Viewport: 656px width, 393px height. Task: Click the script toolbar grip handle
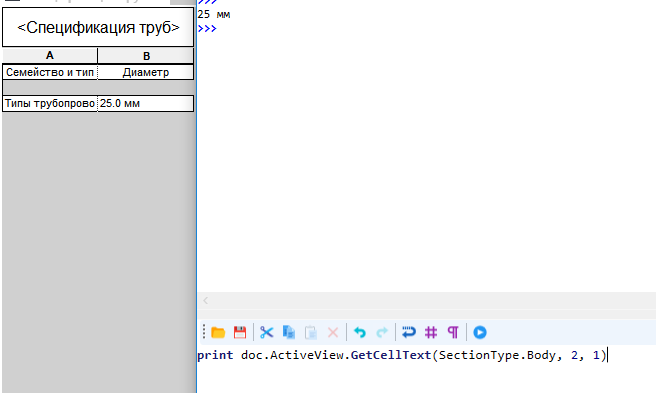click(x=204, y=332)
